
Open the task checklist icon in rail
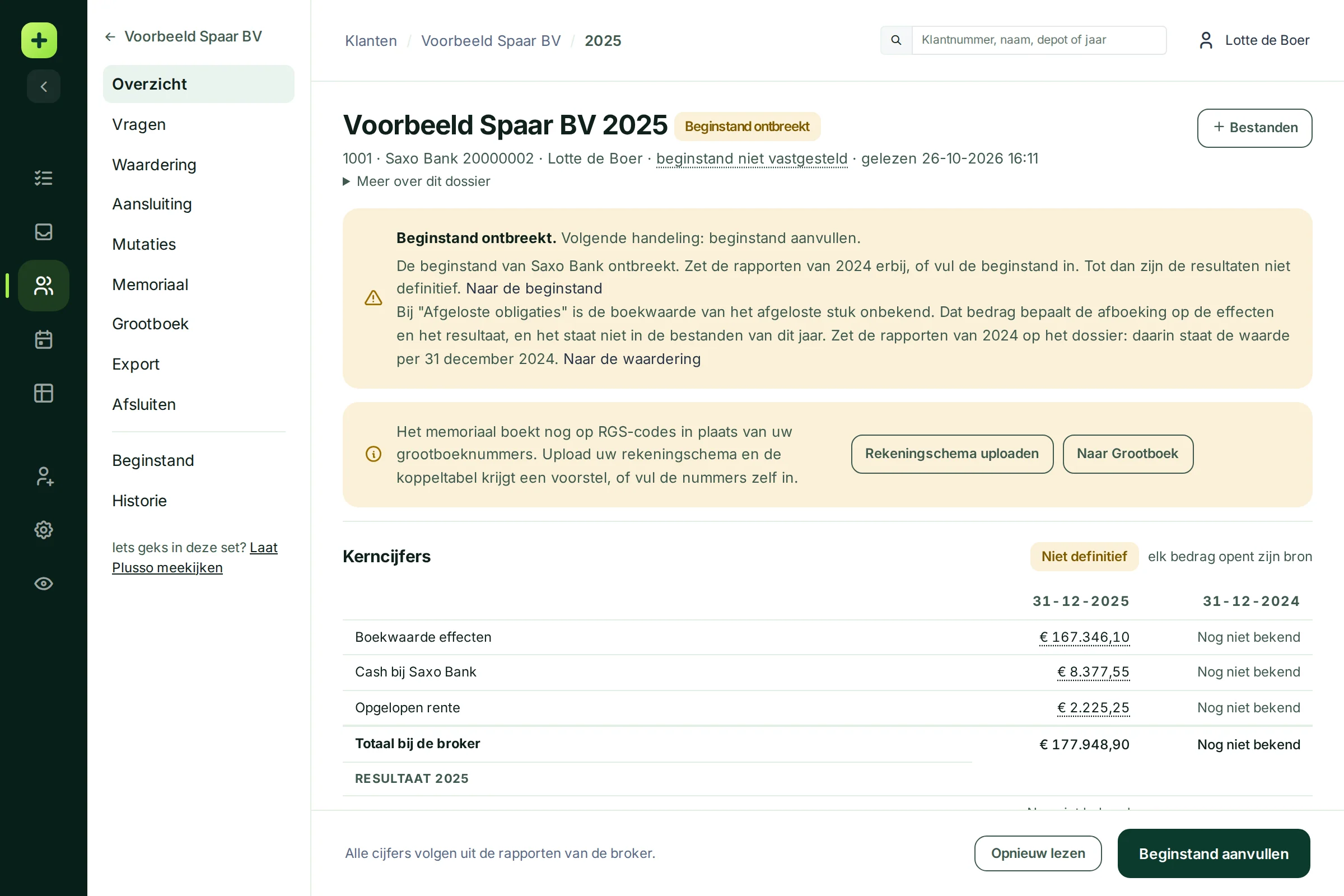coord(44,178)
